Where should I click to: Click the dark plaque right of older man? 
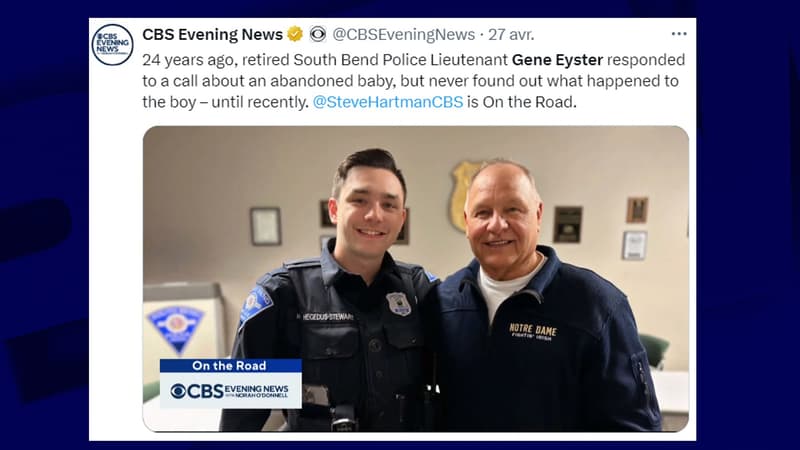point(567,224)
